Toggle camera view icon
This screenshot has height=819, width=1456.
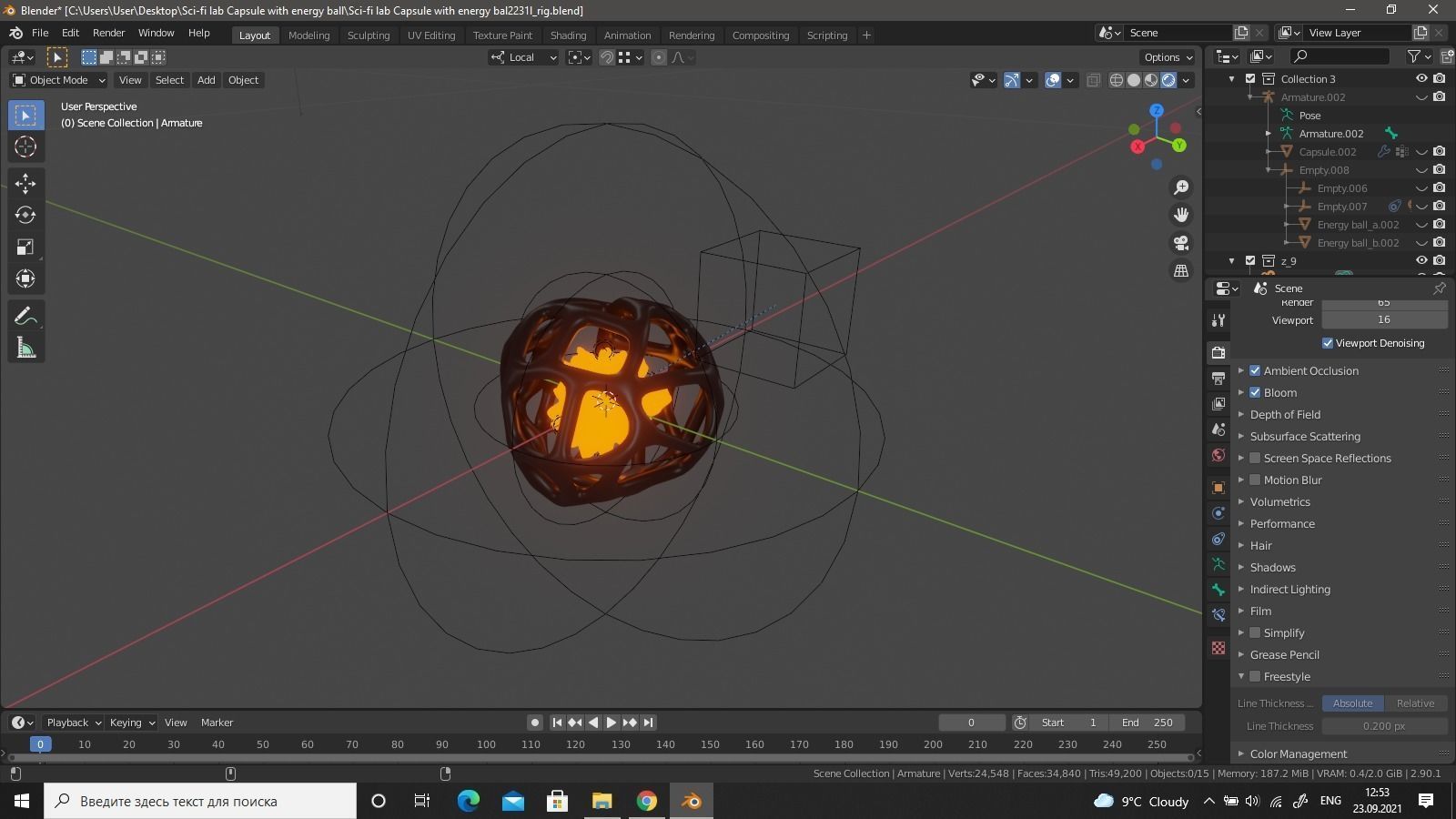(1181, 243)
